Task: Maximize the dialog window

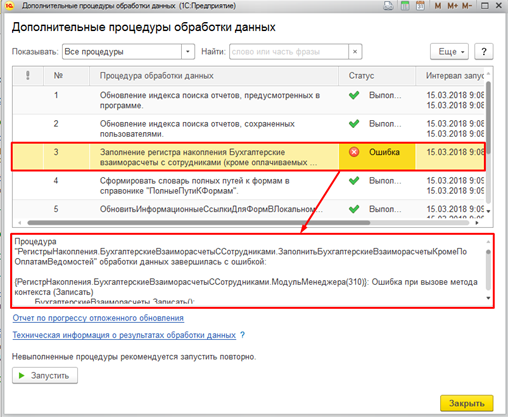Action: click(x=485, y=6)
